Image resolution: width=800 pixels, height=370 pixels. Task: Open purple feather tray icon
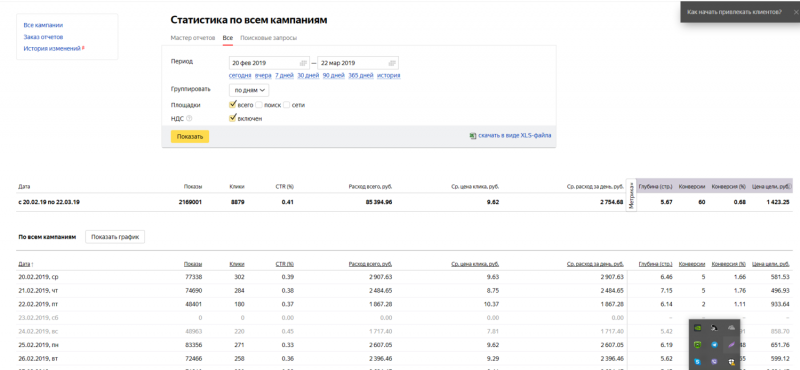click(x=731, y=345)
